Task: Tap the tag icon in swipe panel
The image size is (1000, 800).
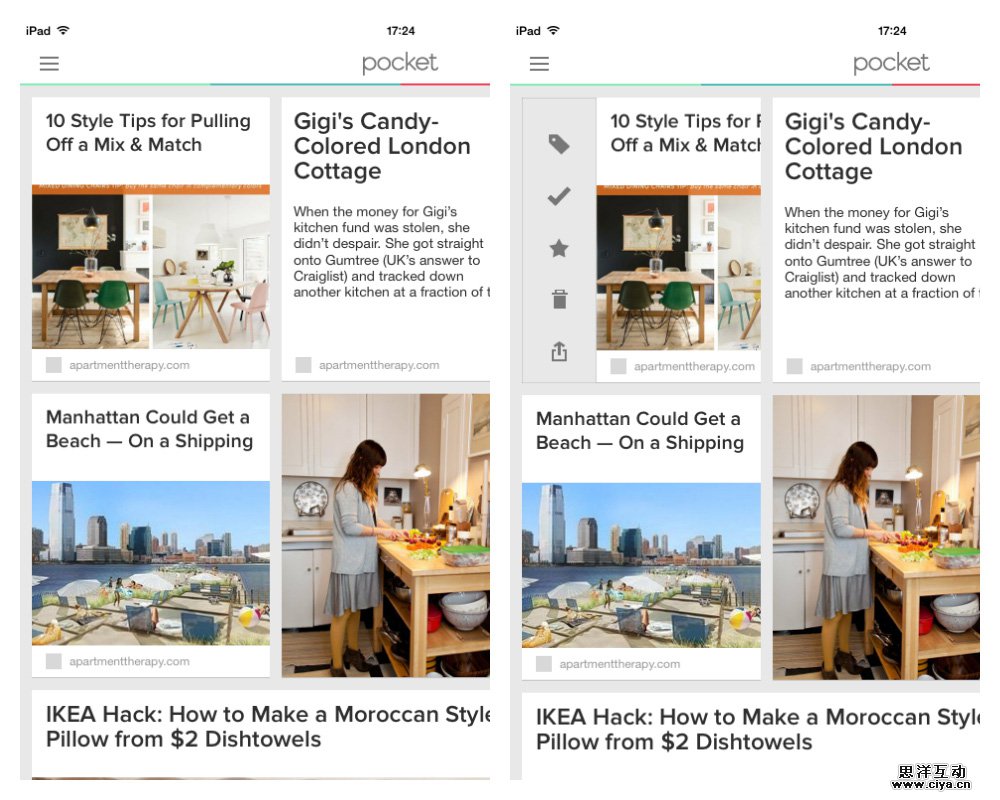Action: point(559,144)
